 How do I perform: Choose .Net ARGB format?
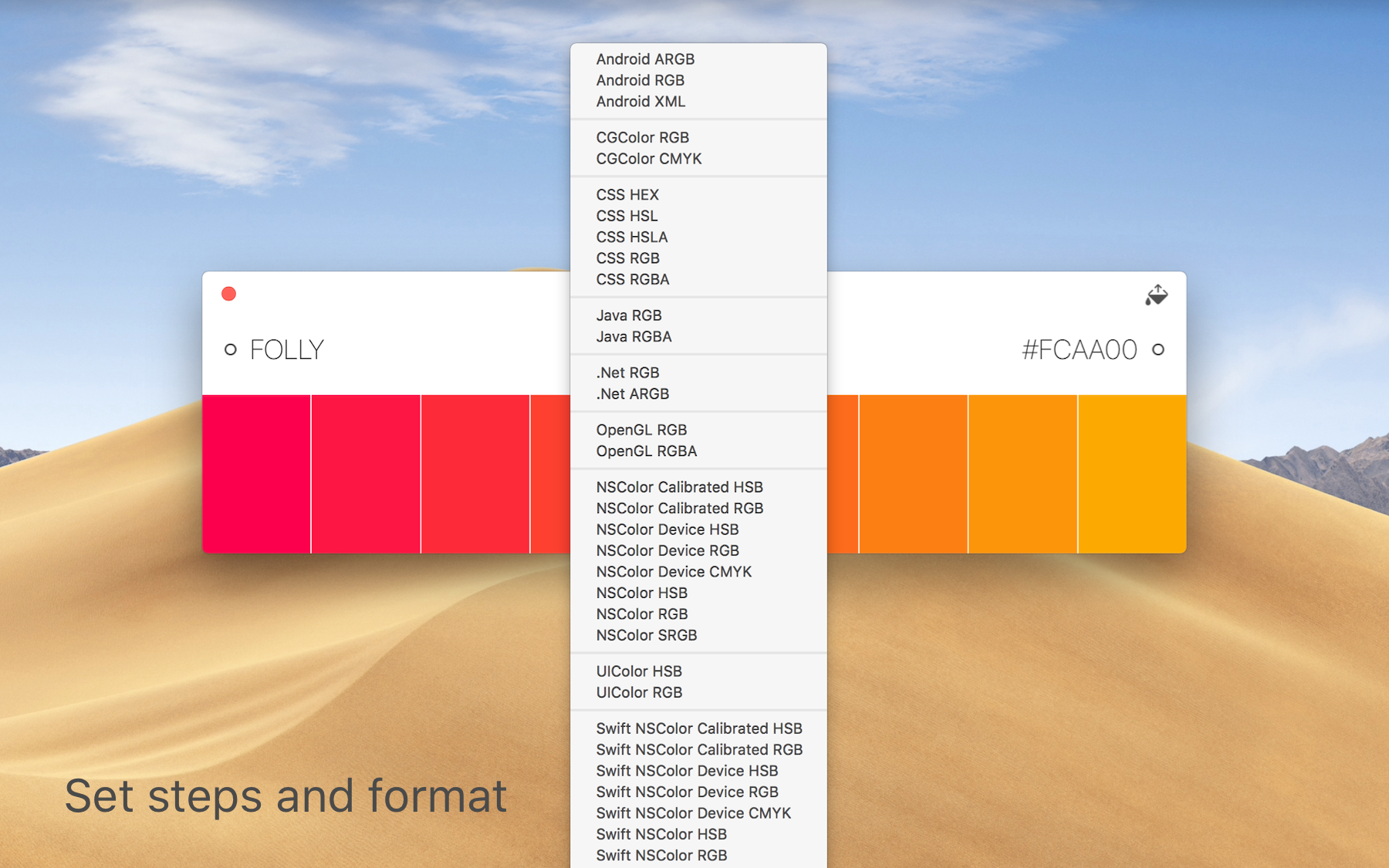[x=632, y=394]
